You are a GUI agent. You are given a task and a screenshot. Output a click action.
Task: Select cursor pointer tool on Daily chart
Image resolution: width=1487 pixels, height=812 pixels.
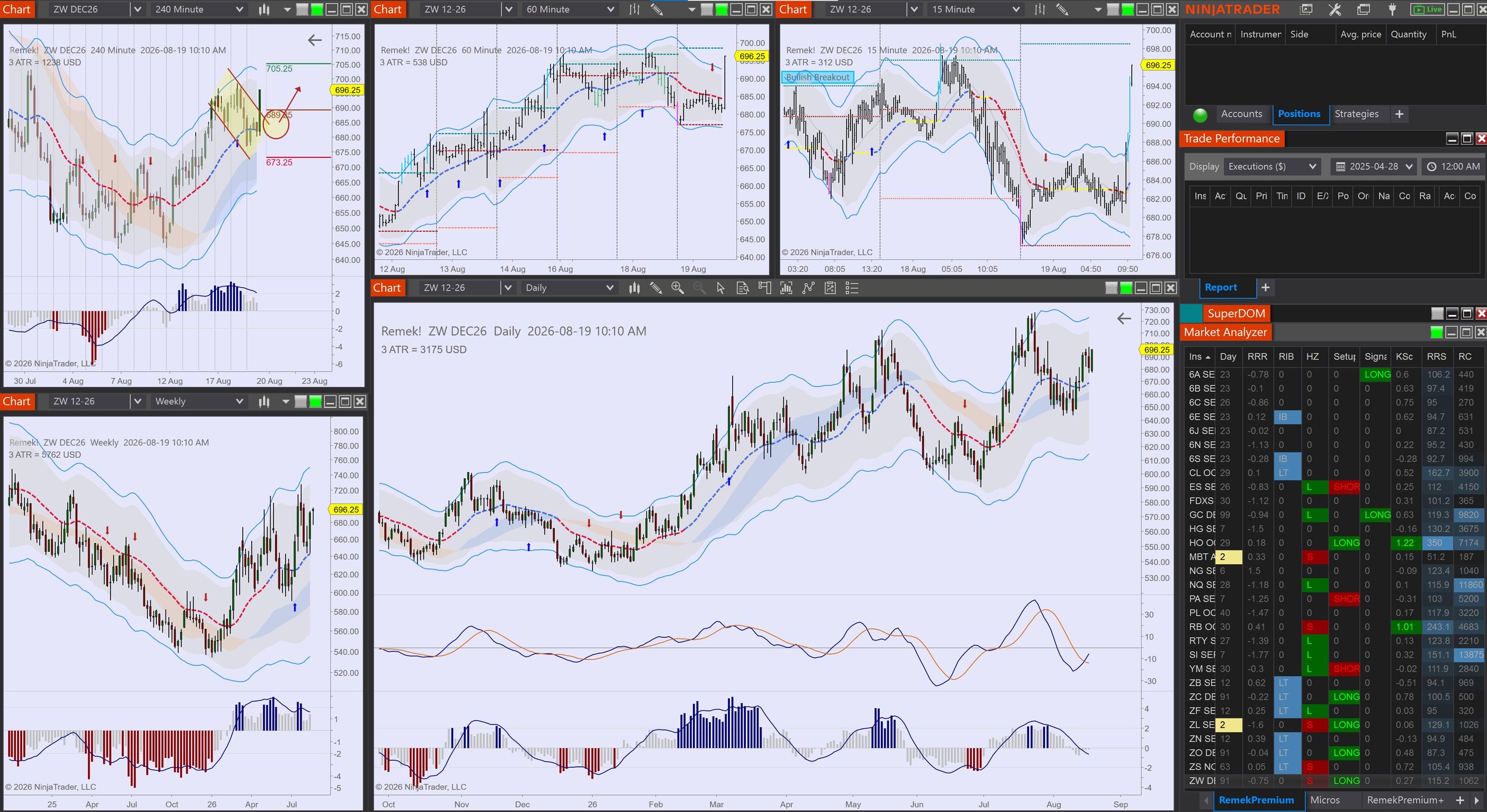click(721, 288)
